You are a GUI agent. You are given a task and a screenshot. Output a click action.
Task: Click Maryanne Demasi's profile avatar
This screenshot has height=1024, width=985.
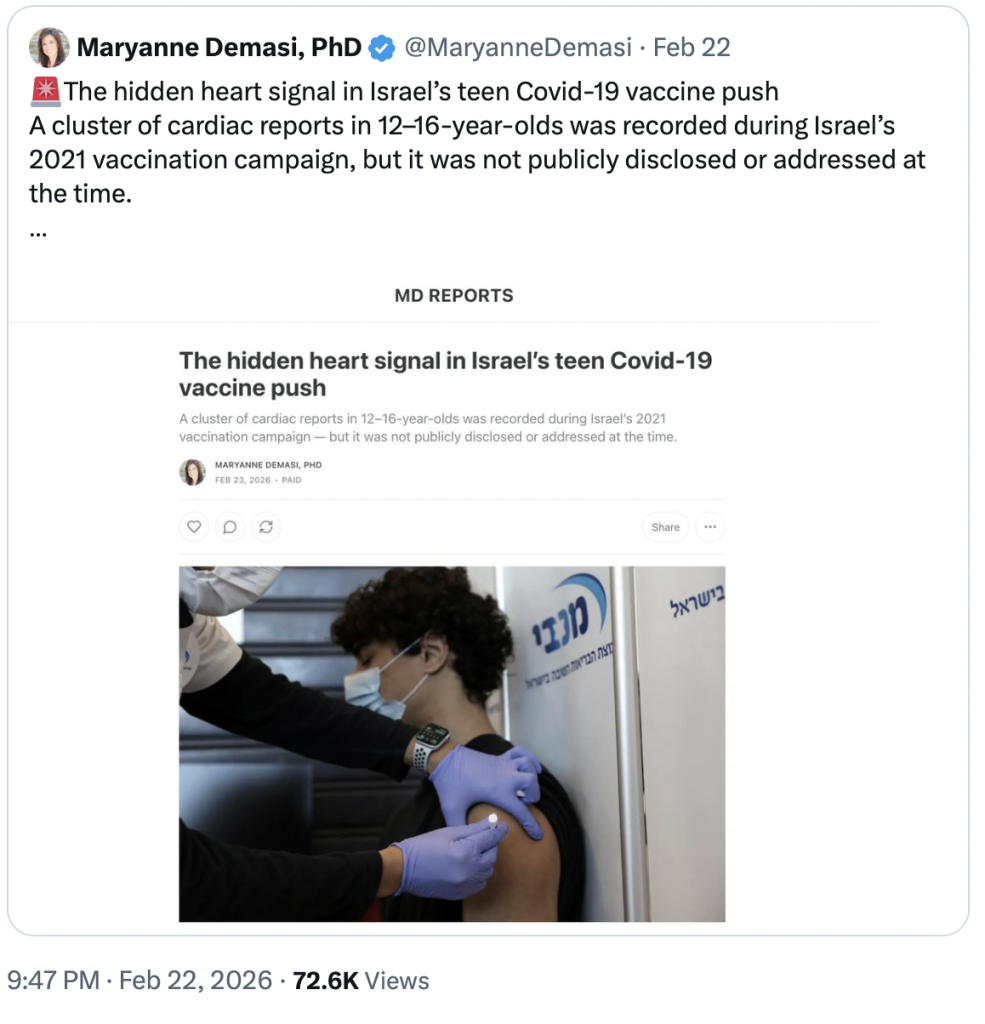(x=49, y=47)
